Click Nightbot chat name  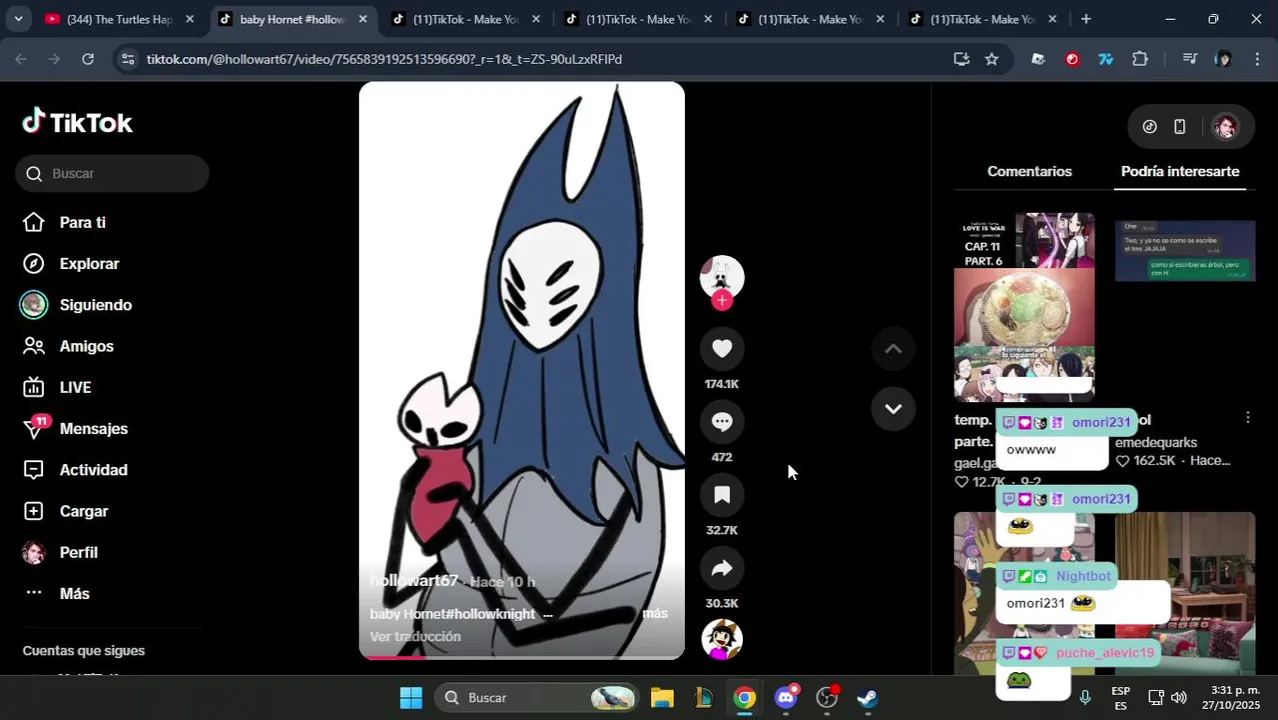[x=1083, y=576]
